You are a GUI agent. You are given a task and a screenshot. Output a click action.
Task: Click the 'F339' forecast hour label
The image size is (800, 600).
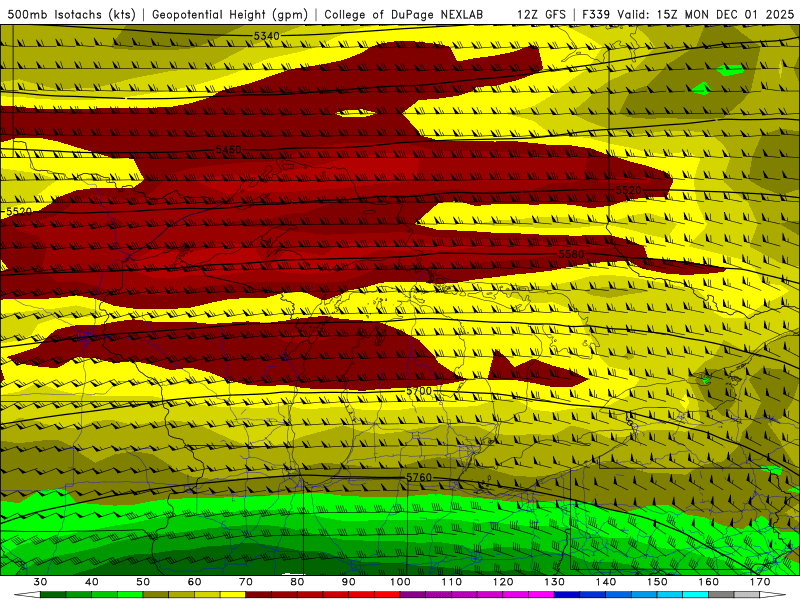pyautogui.click(x=596, y=14)
